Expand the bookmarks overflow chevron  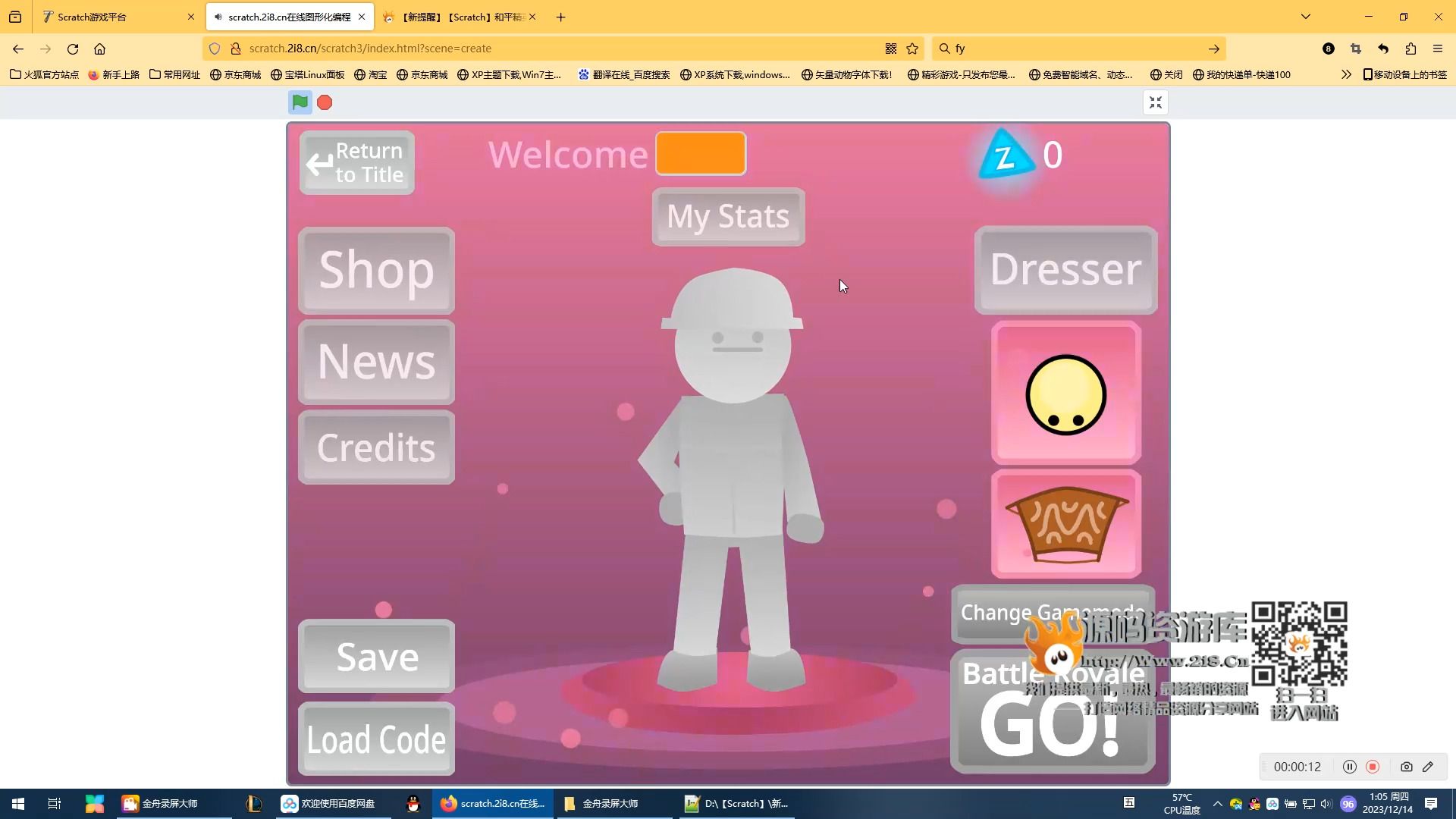click(x=1346, y=74)
